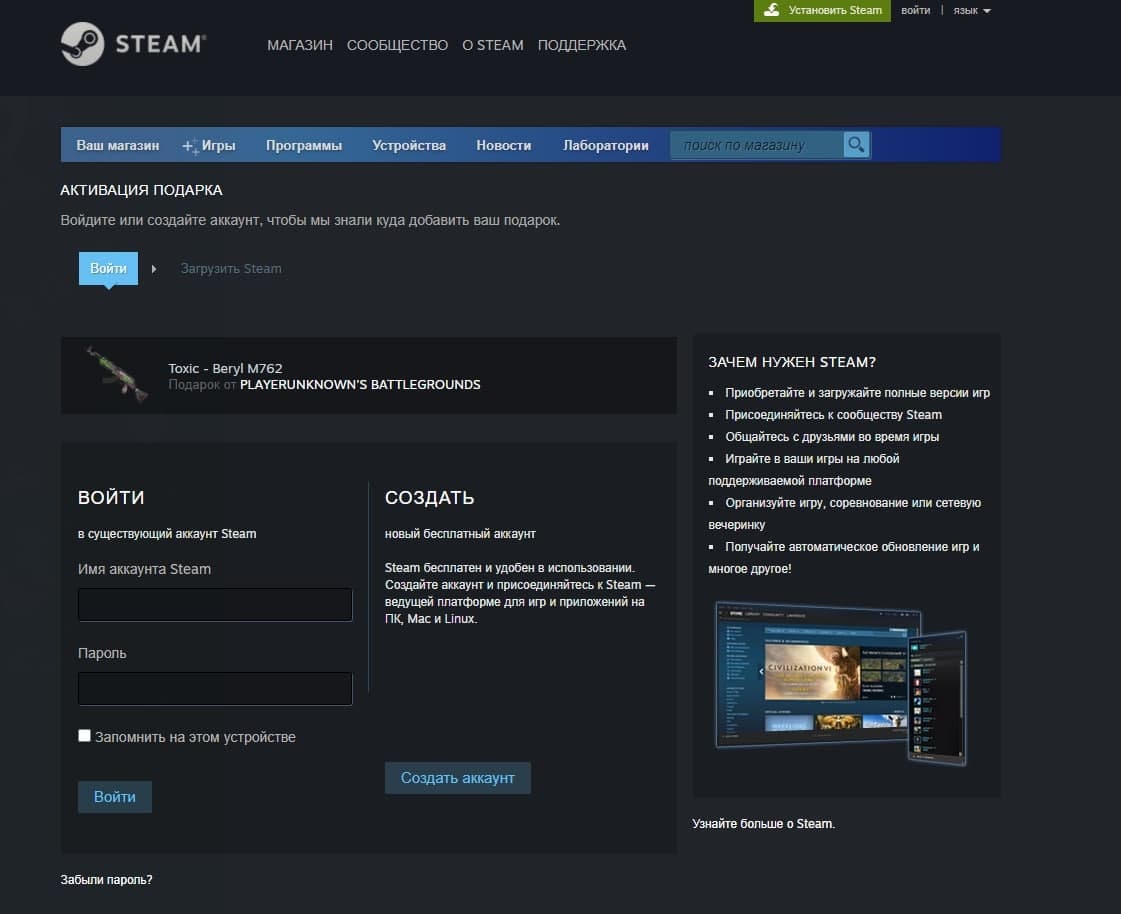
Task: Open the Новости store tab
Action: 503,145
